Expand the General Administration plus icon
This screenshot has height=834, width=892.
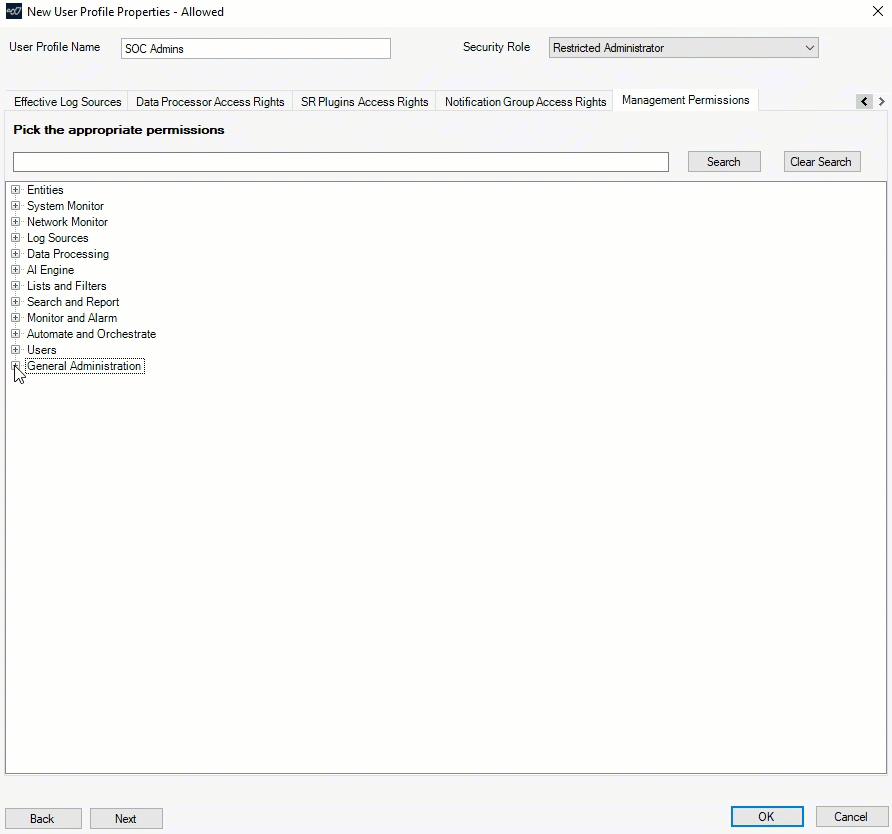[15, 366]
